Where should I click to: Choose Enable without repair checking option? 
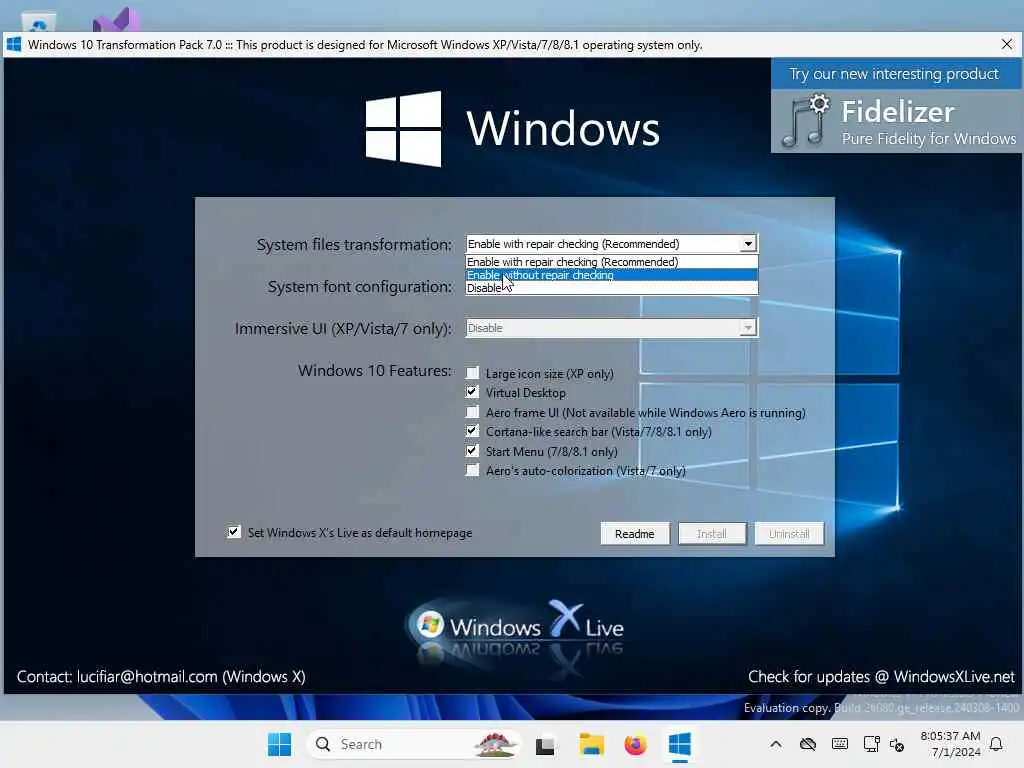(x=611, y=275)
